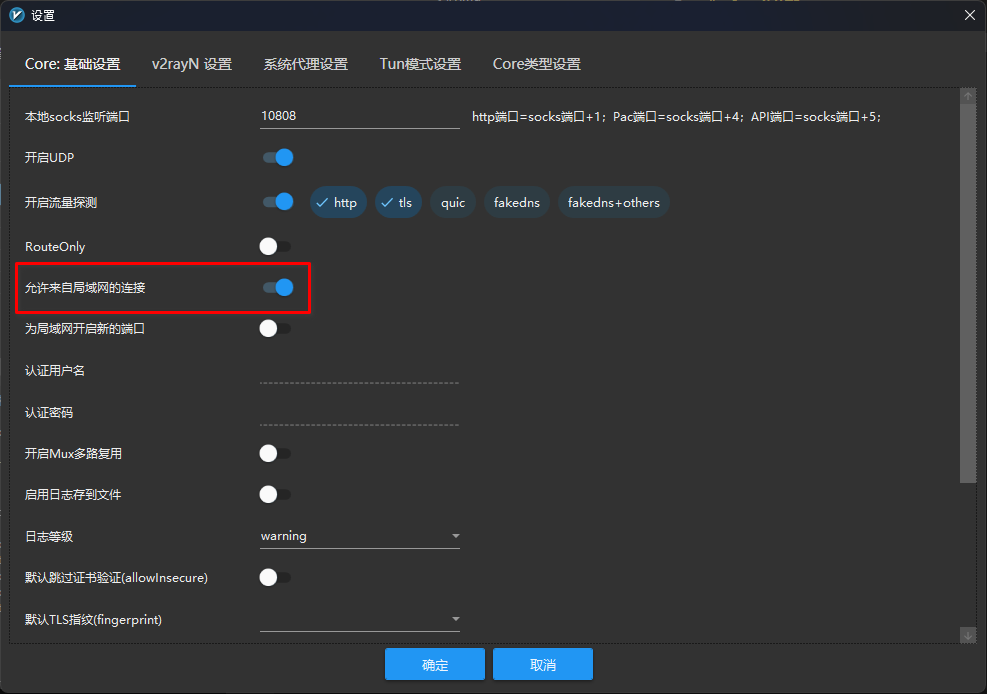This screenshot has height=694, width=987.
Task: Deselect the tls sniffing chip
Action: (x=398, y=203)
